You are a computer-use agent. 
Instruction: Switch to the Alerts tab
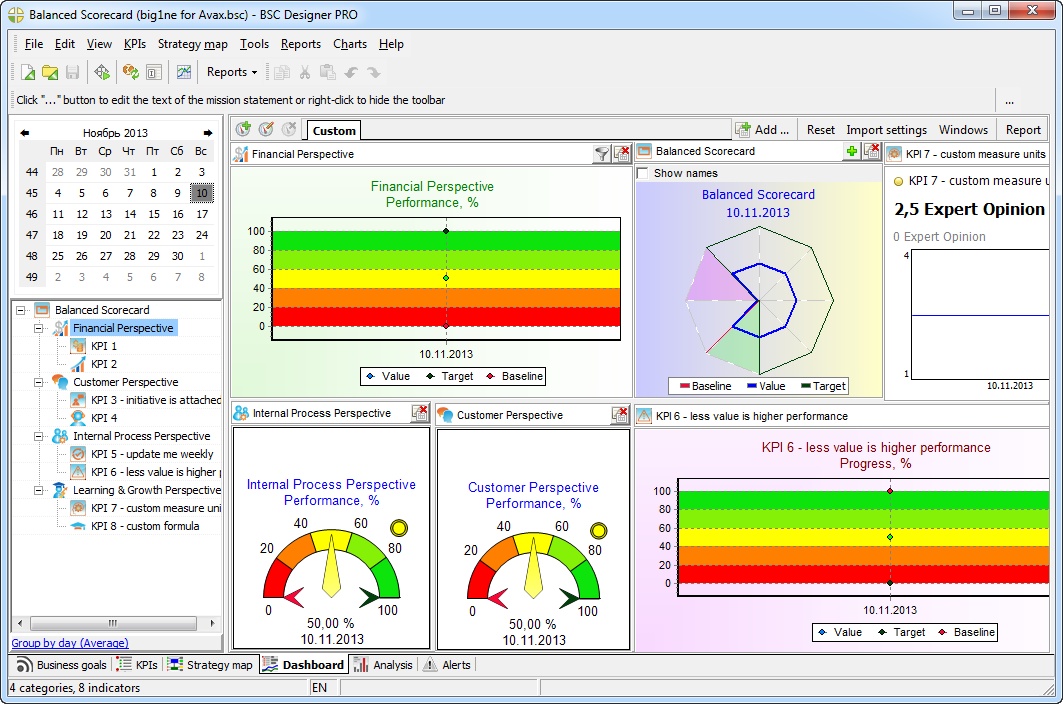(447, 665)
